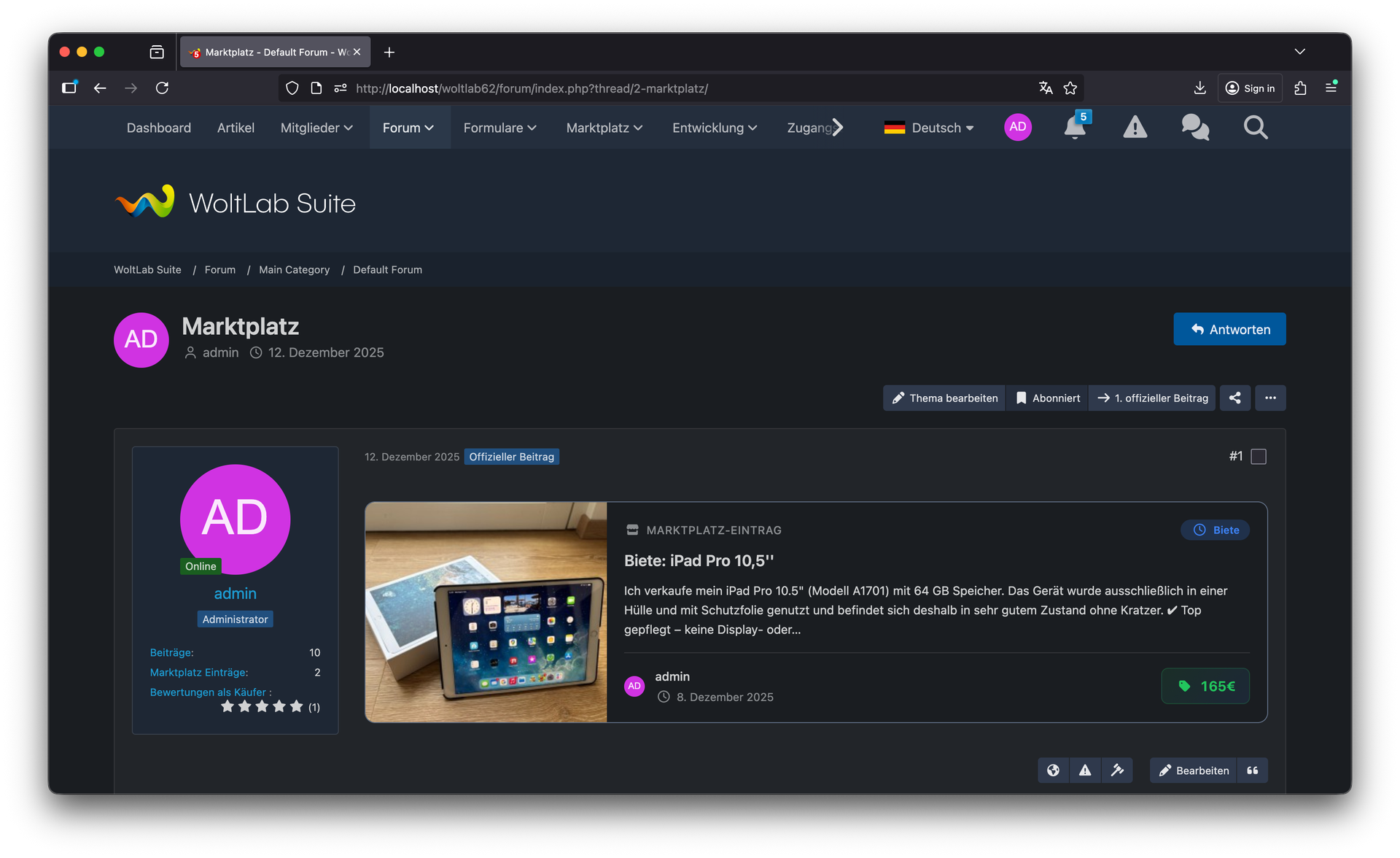This screenshot has height=858, width=1400.
Task: Click the gavel moderation icon under post
Action: click(x=1117, y=770)
